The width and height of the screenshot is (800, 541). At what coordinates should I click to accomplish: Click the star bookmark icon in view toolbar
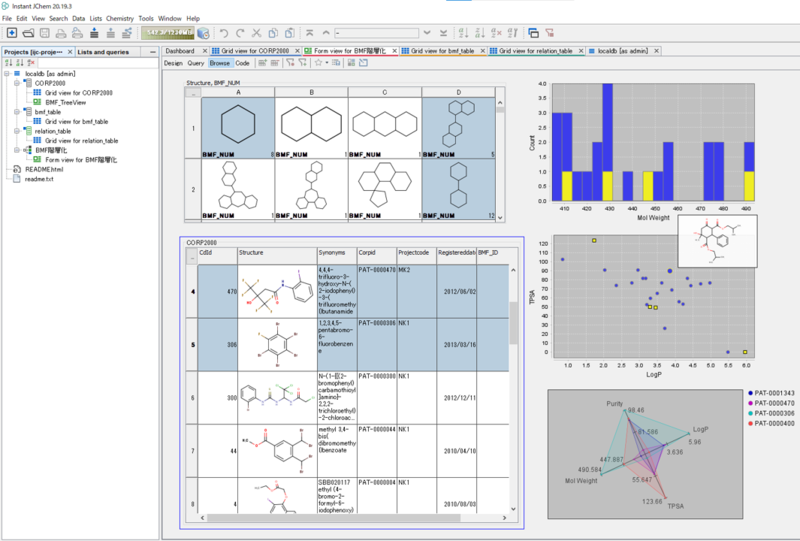pyautogui.click(x=318, y=62)
